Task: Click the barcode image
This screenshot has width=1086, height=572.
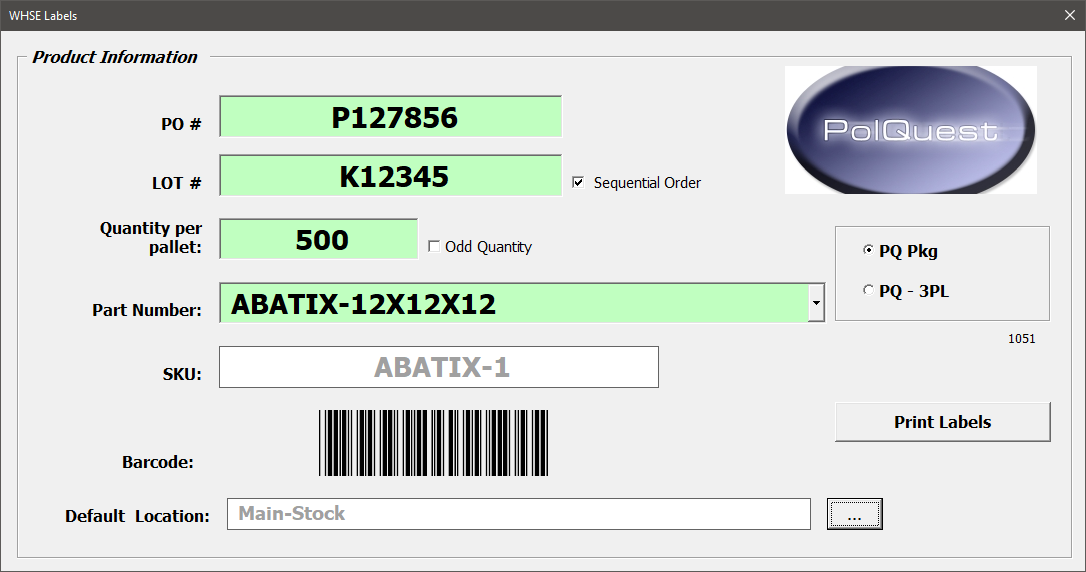Action: [434, 443]
